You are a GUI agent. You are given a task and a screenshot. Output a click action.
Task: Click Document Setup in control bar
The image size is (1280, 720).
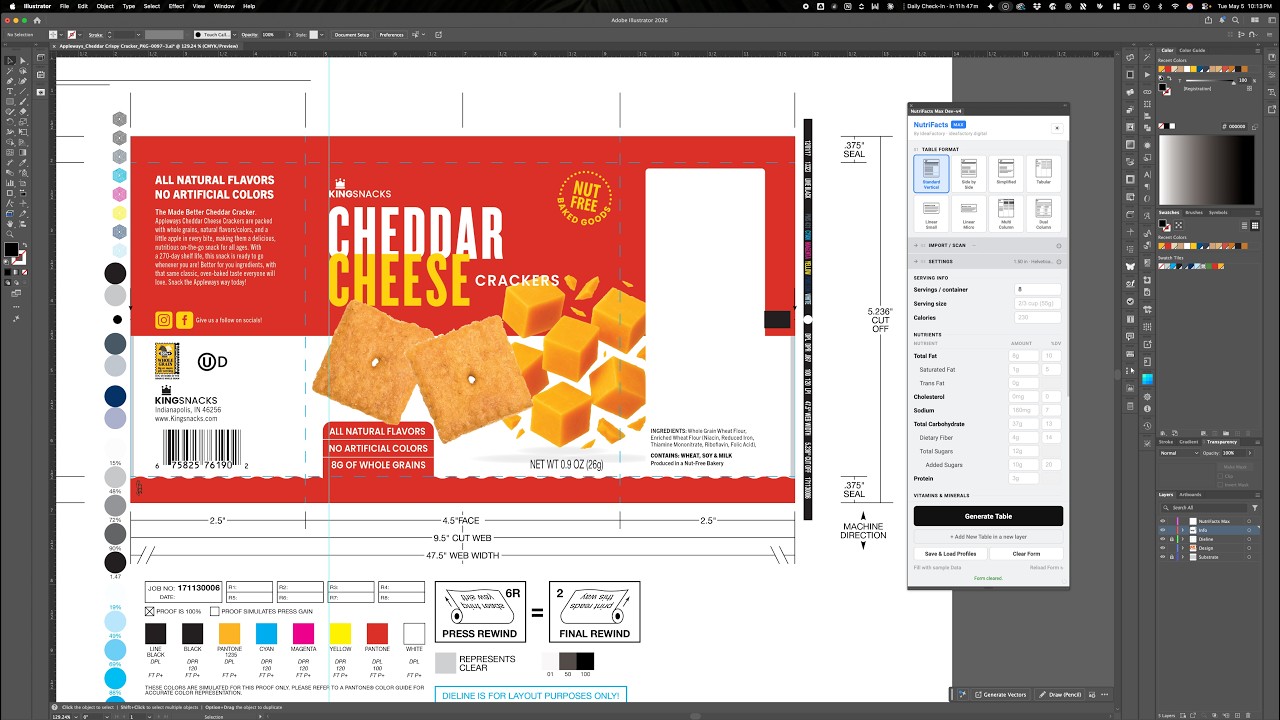click(352, 35)
